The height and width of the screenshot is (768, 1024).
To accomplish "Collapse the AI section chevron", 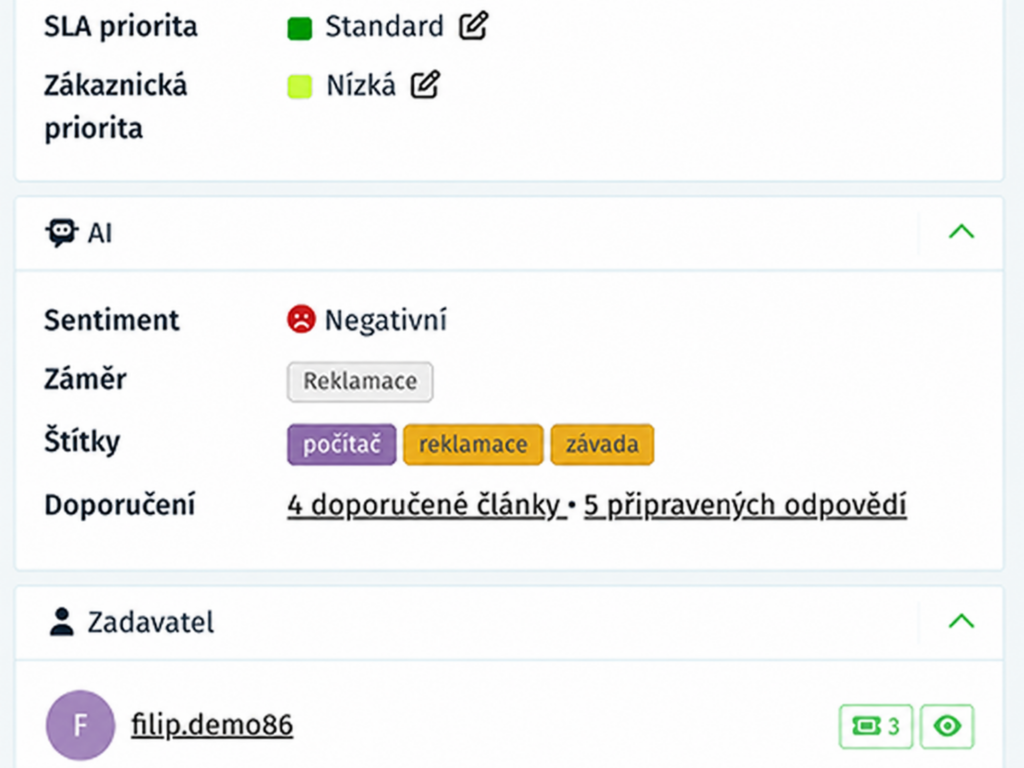I will click(961, 232).
